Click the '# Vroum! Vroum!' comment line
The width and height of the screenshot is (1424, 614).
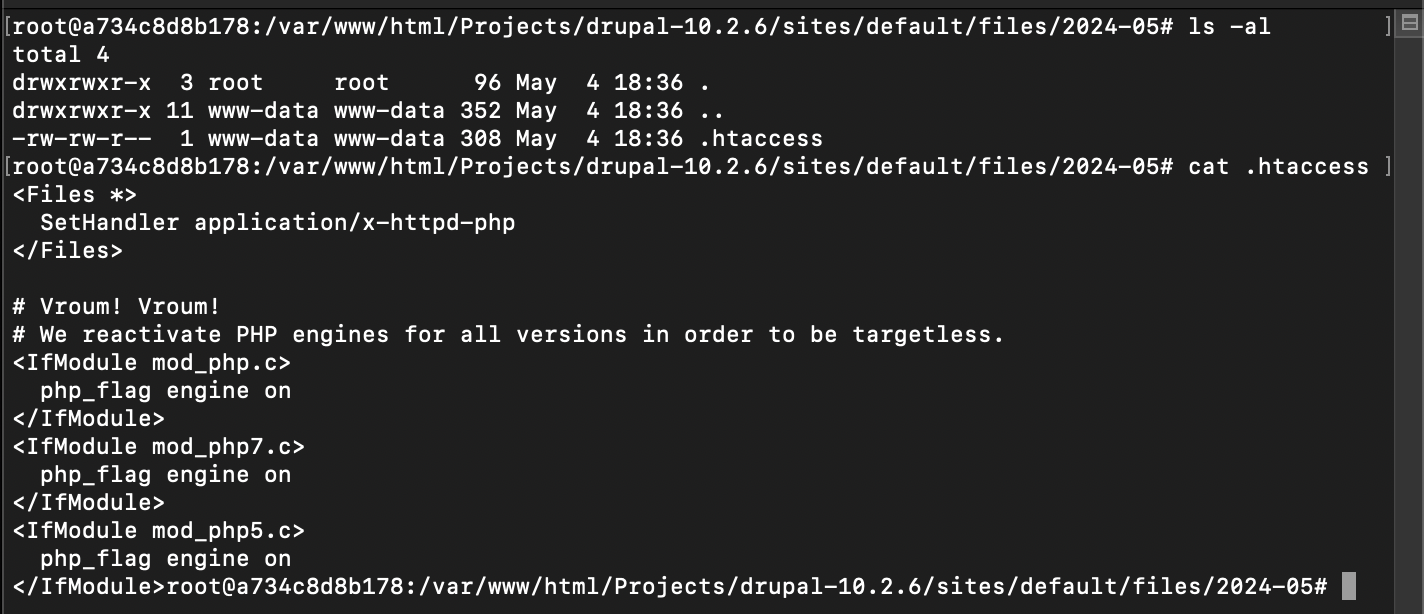(116, 307)
